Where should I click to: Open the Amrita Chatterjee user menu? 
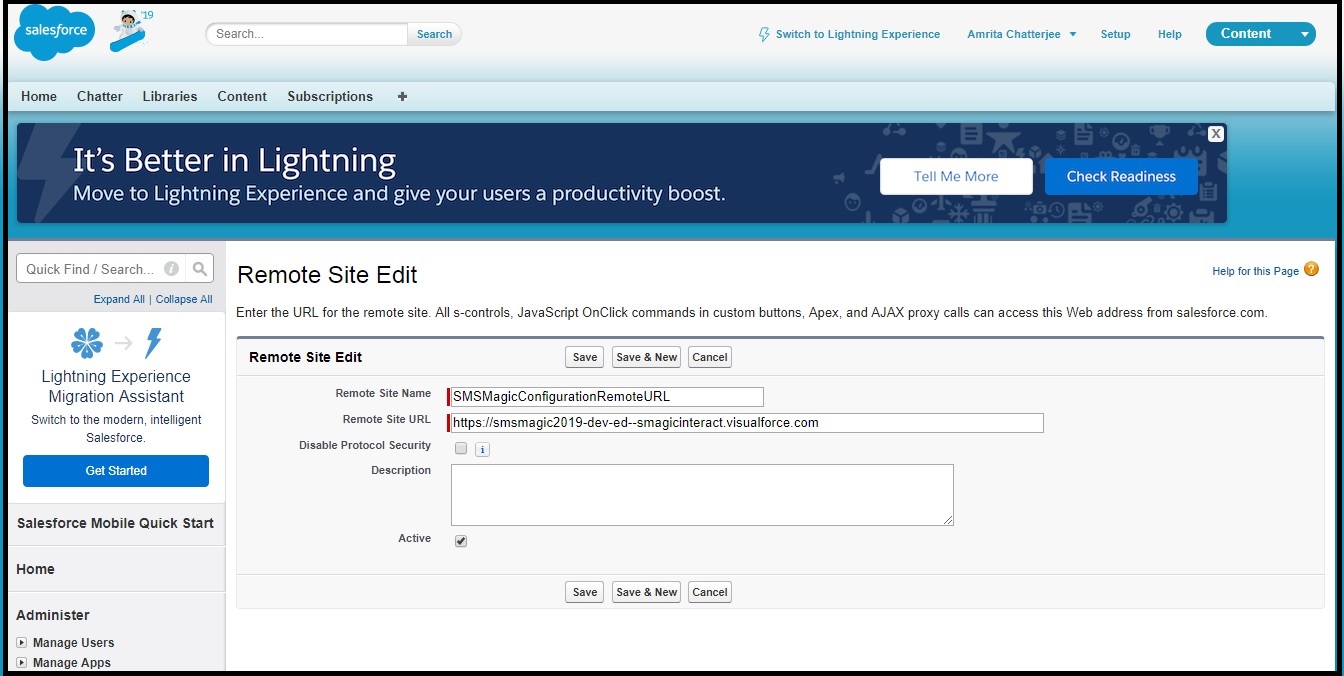pos(1022,34)
